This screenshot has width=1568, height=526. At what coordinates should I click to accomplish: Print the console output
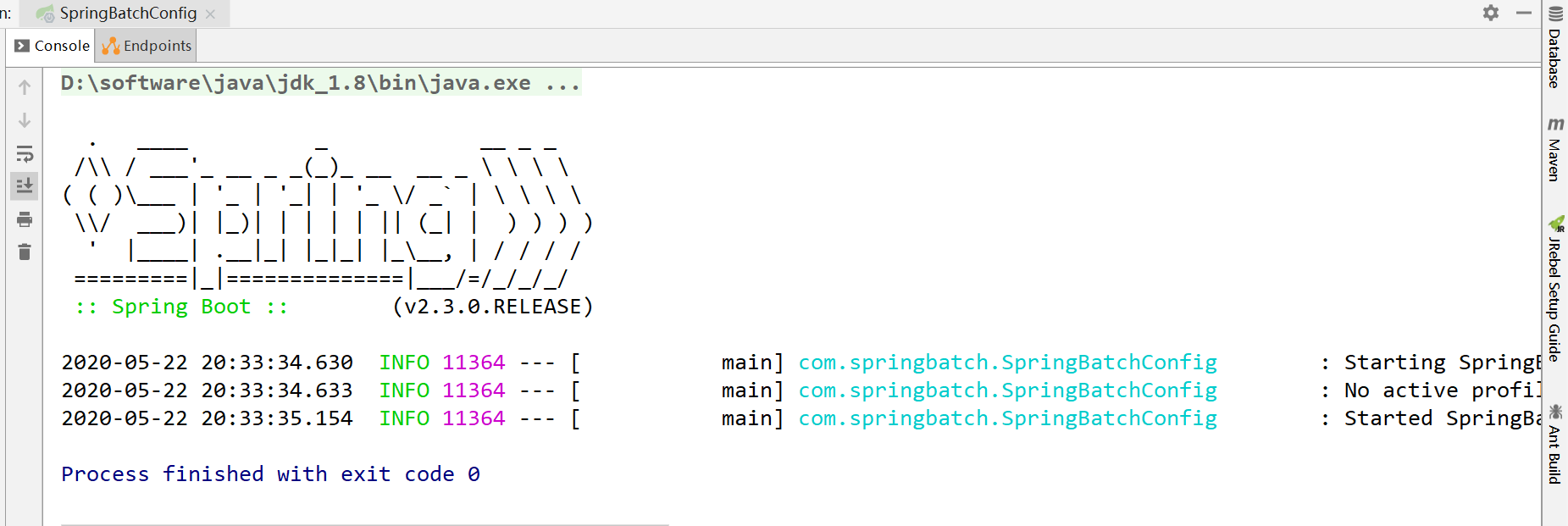point(25,219)
